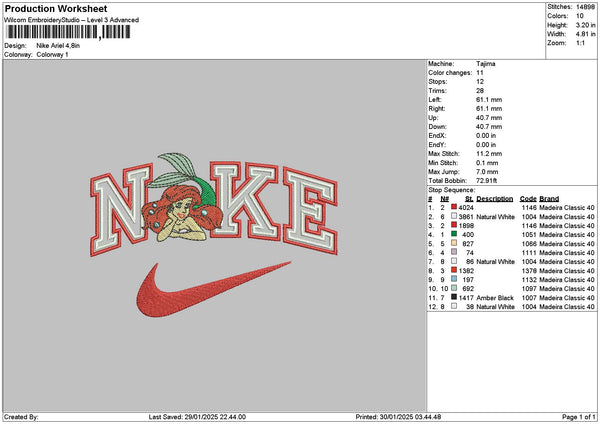Click the Page 1 of 1 footer text
This screenshot has height=424, width=600.
[x=579, y=417]
